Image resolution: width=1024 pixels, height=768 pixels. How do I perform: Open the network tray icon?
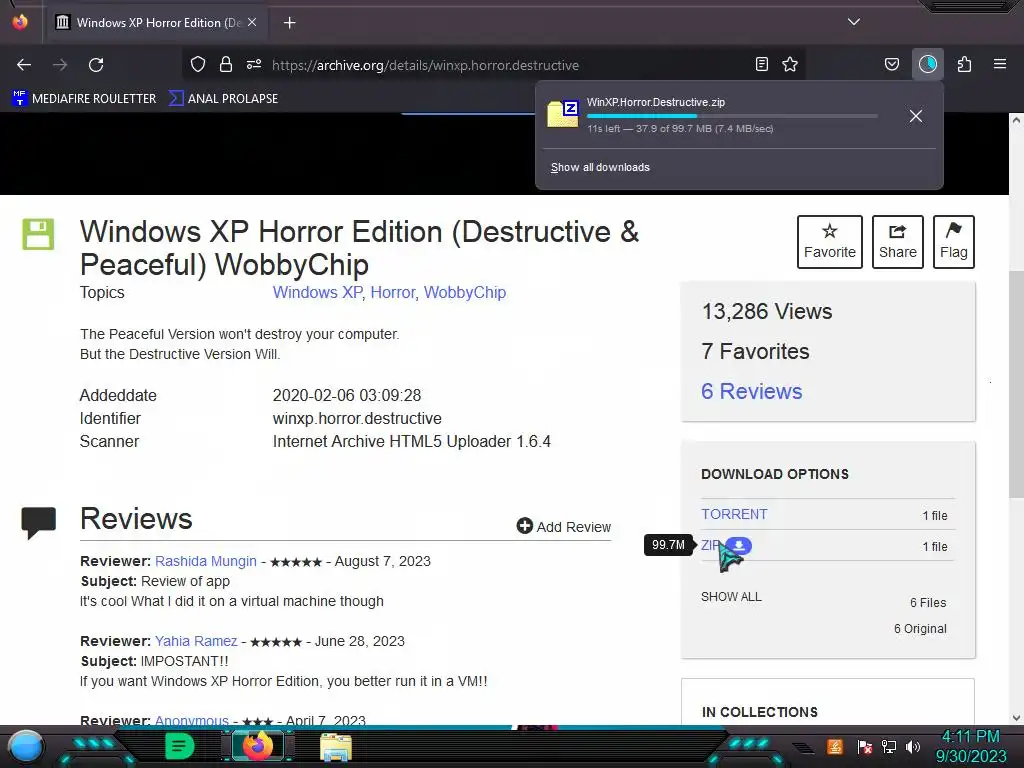pos(889,746)
